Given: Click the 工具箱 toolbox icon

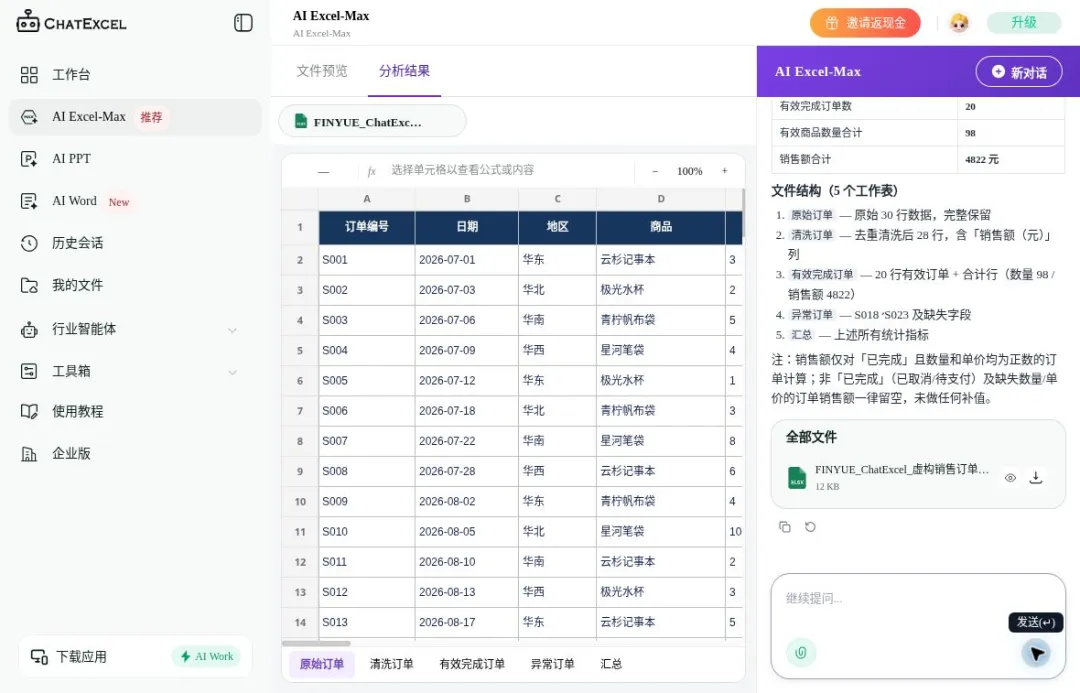Looking at the screenshot, I should point(29,371).
